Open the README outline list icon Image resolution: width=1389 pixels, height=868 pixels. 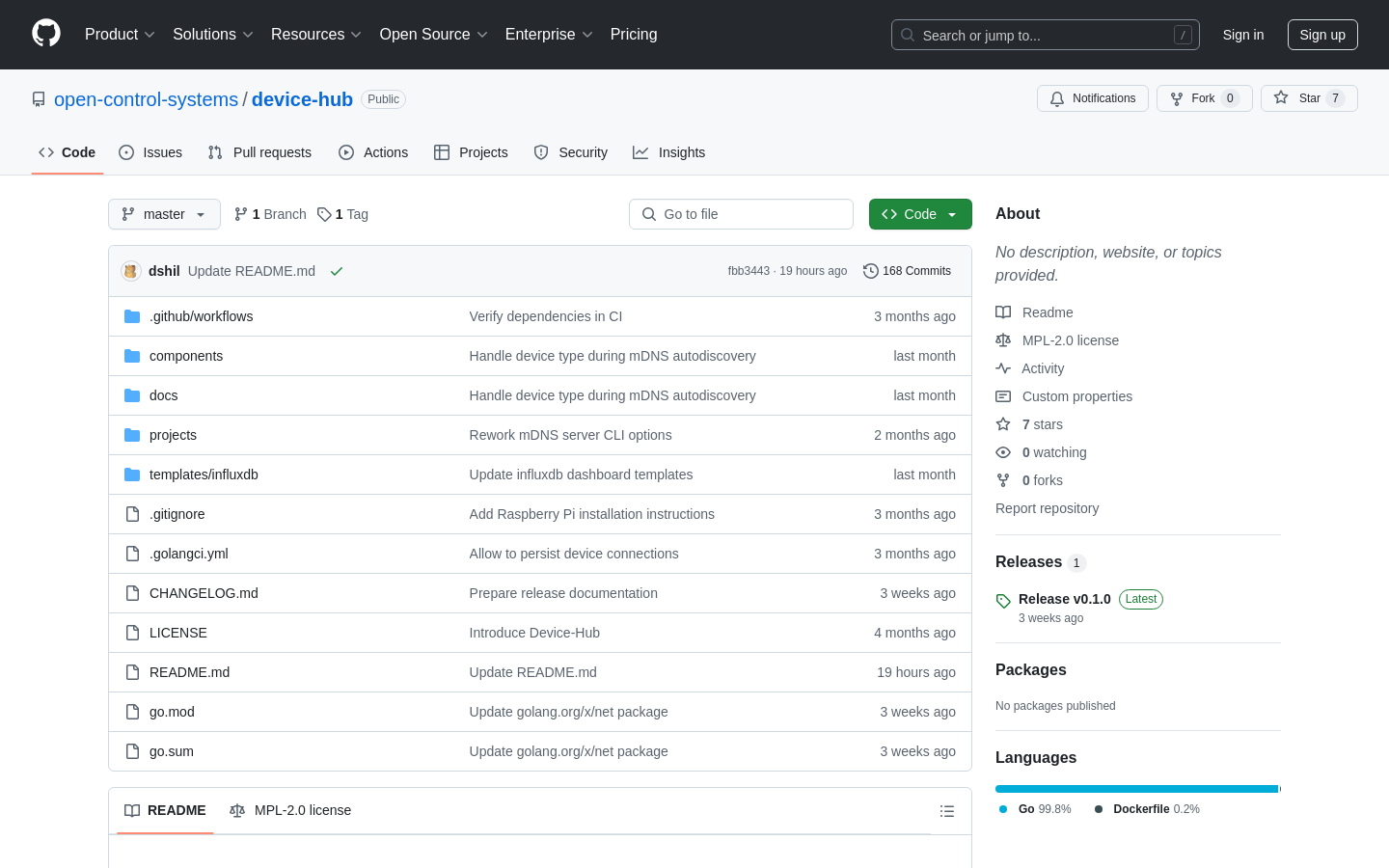[x=947, y=811]
